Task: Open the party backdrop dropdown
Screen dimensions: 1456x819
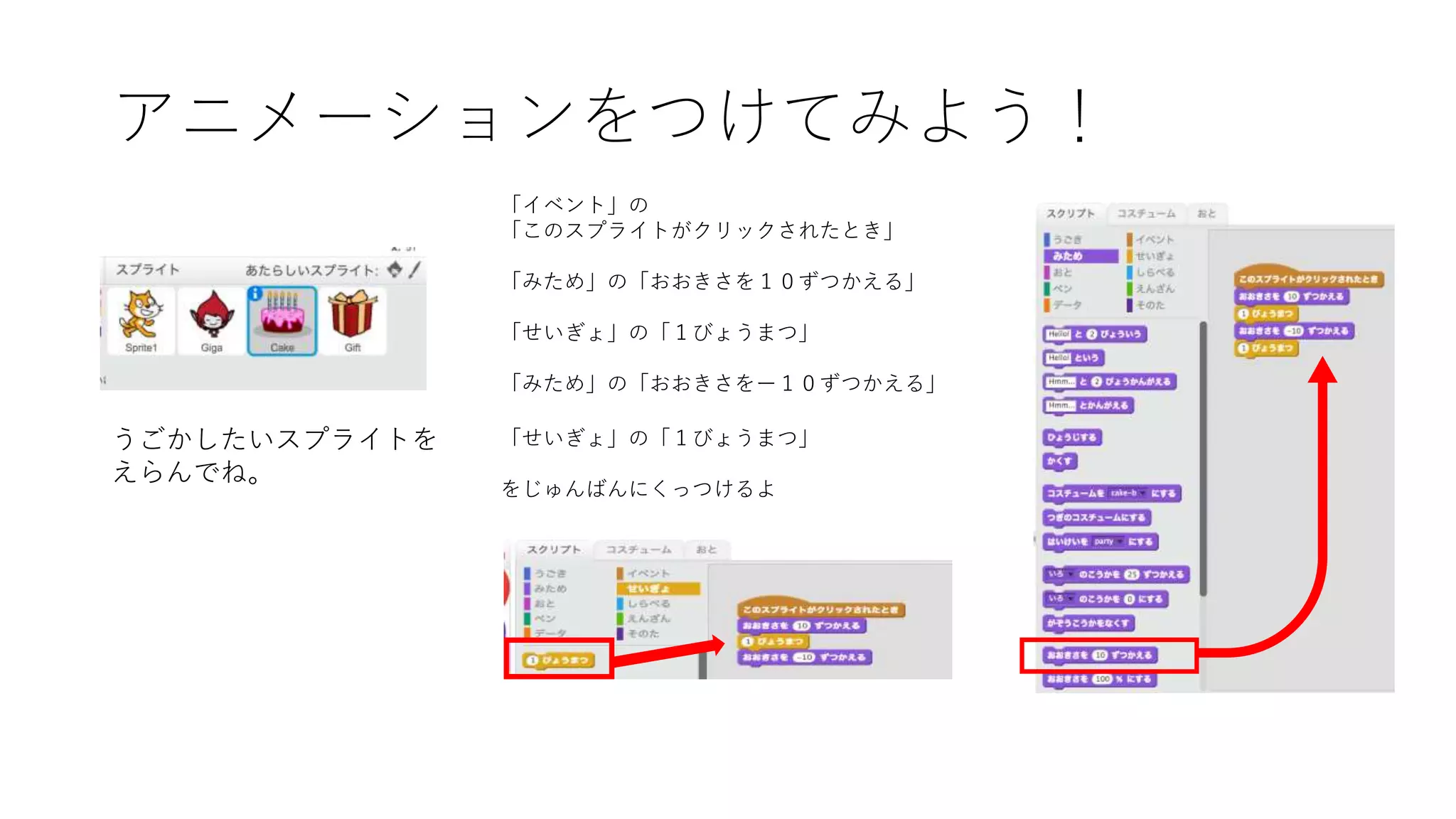Action: (x=1108, y=542)
